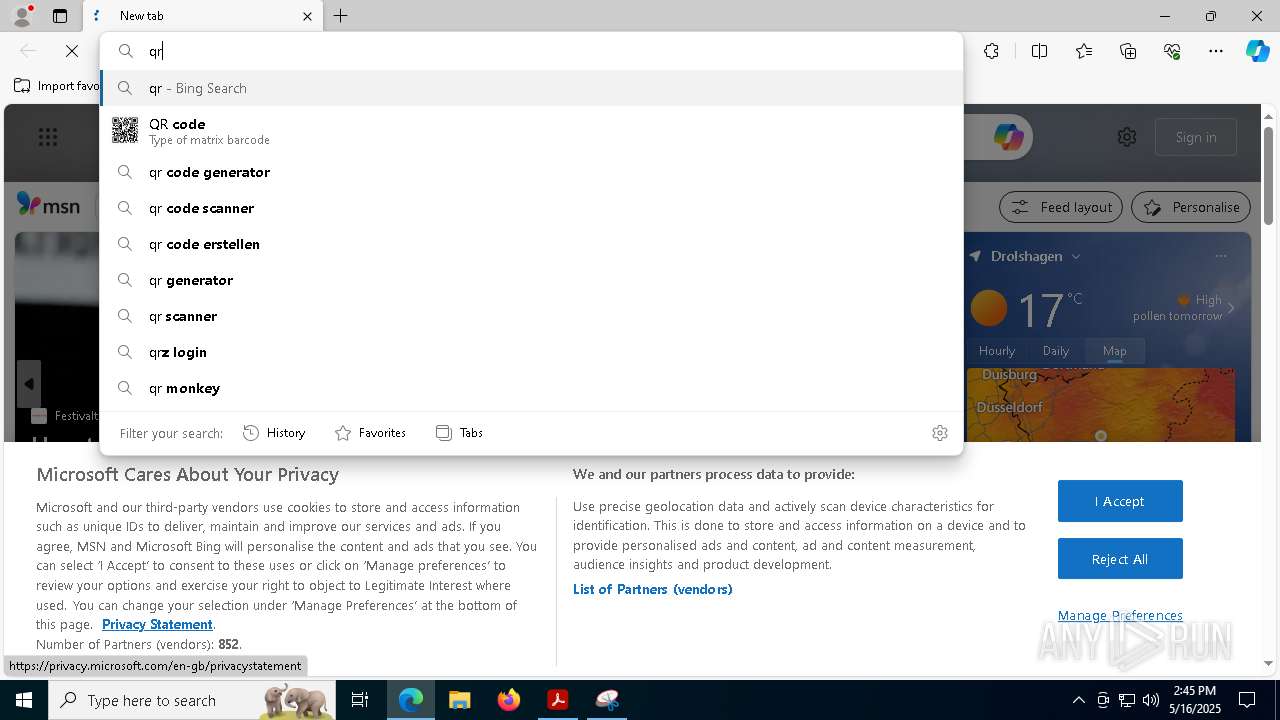
Task: Open Task View on taskbar
Action: point(361,700)
